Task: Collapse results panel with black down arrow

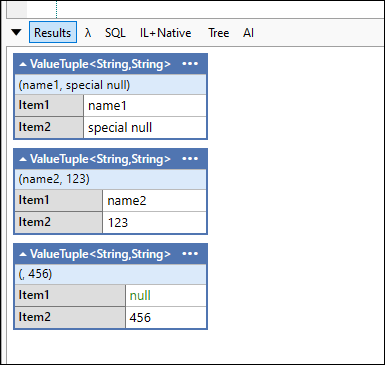Action: [16, 32]
